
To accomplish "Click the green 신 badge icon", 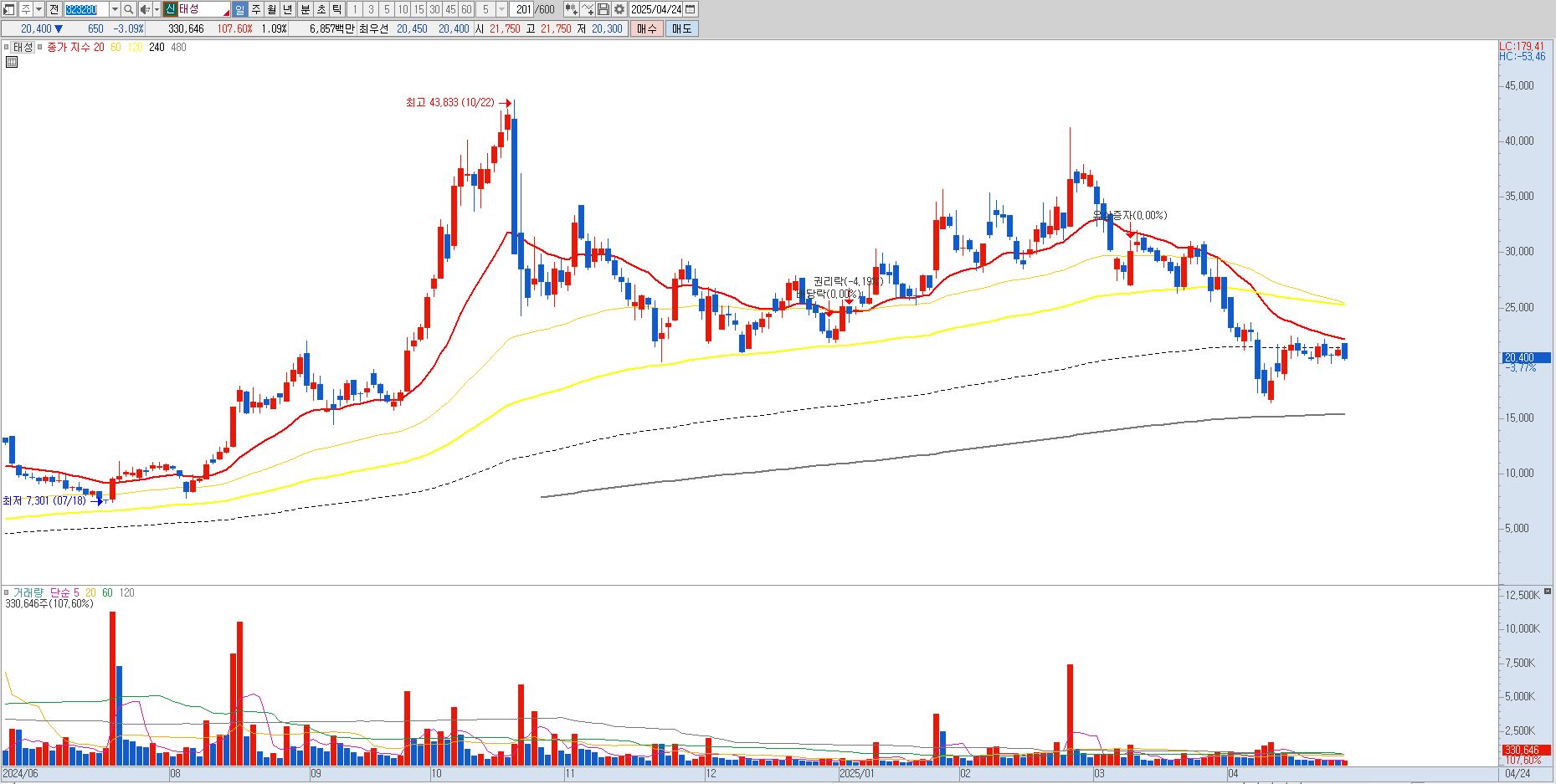I will click(170, 9).
